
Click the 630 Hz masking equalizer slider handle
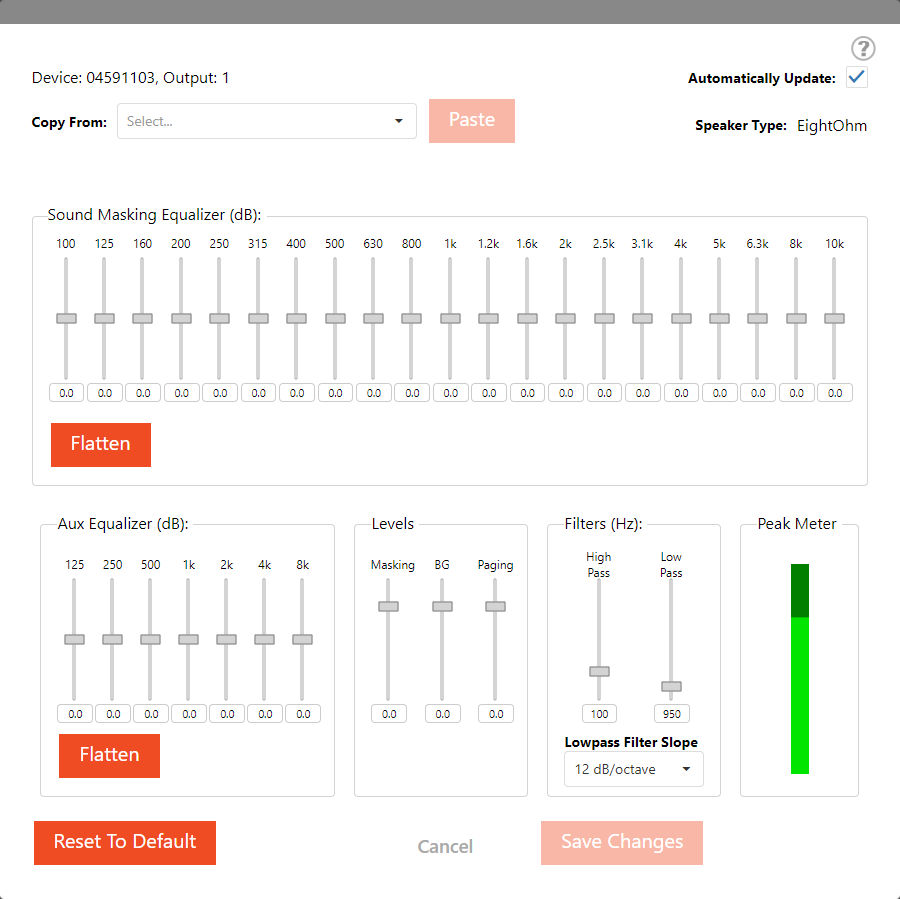373,319
